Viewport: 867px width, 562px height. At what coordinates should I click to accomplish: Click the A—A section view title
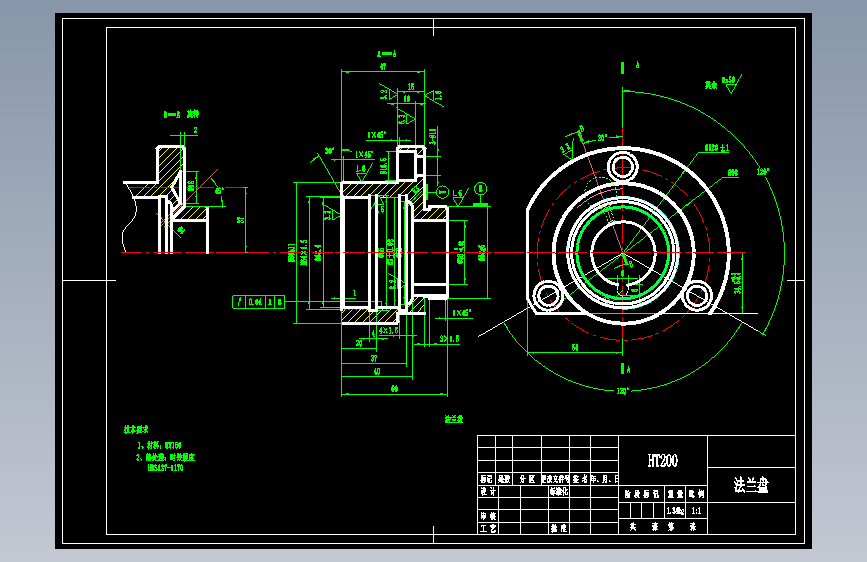tap(387, 54)
